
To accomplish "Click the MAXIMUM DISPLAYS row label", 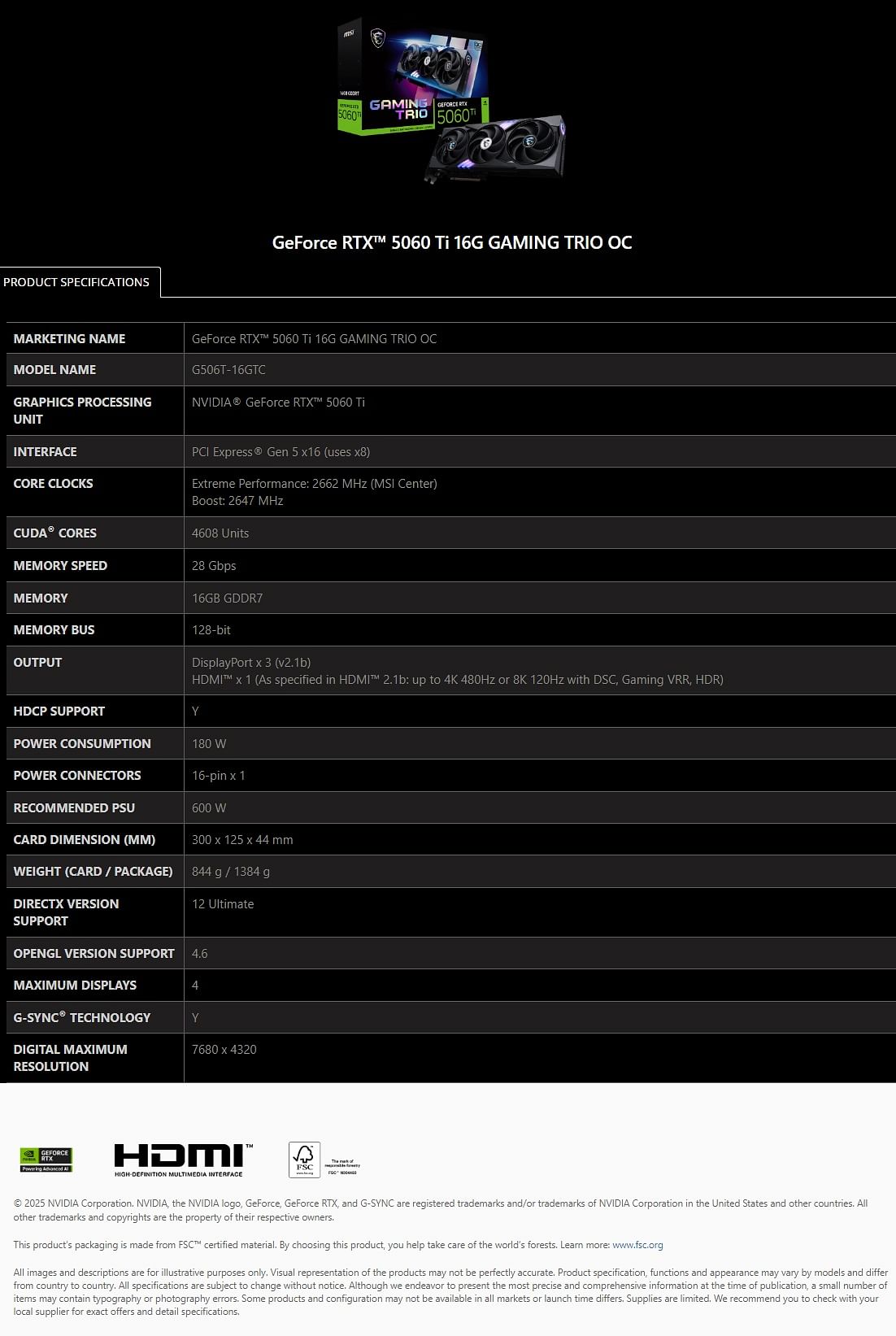I will click(75, 985).
